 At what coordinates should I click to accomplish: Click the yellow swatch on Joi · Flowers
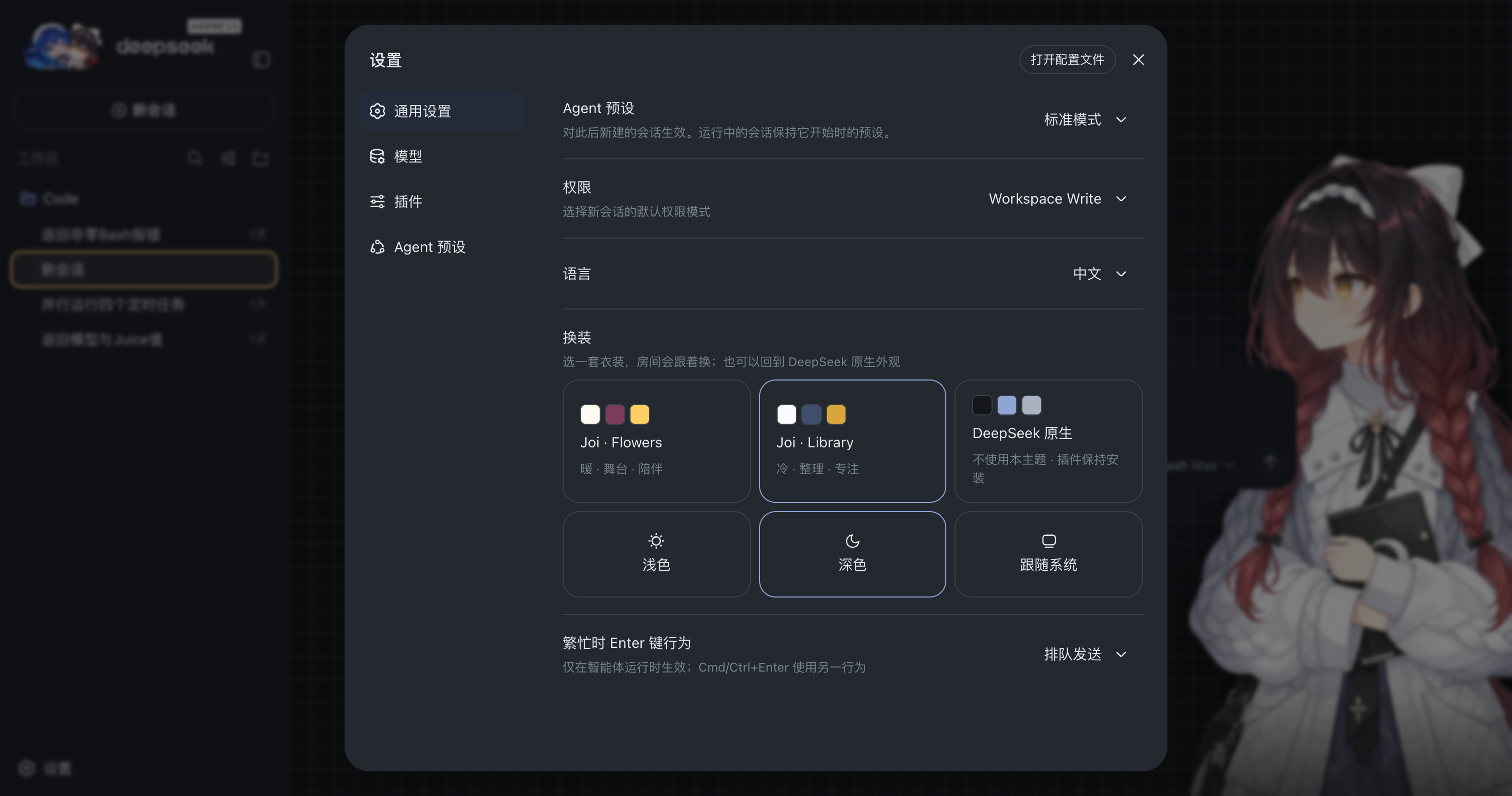pyautogui.click(x=639, y=414)
